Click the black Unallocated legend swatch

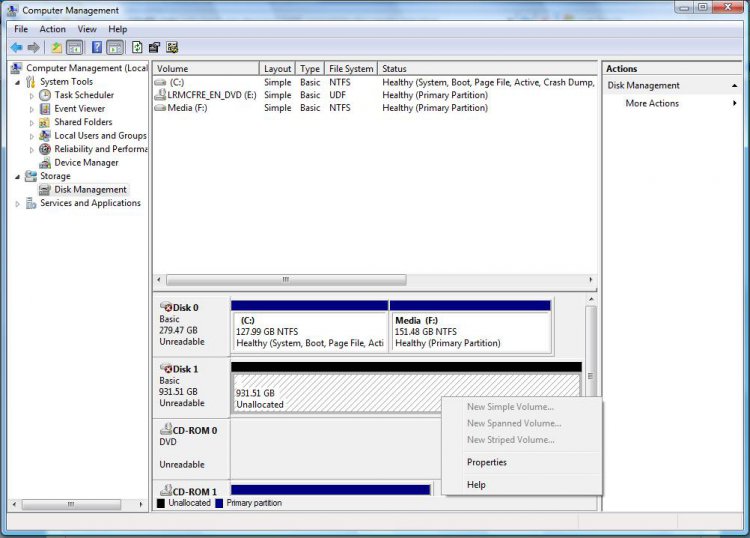tap(161, 503)
